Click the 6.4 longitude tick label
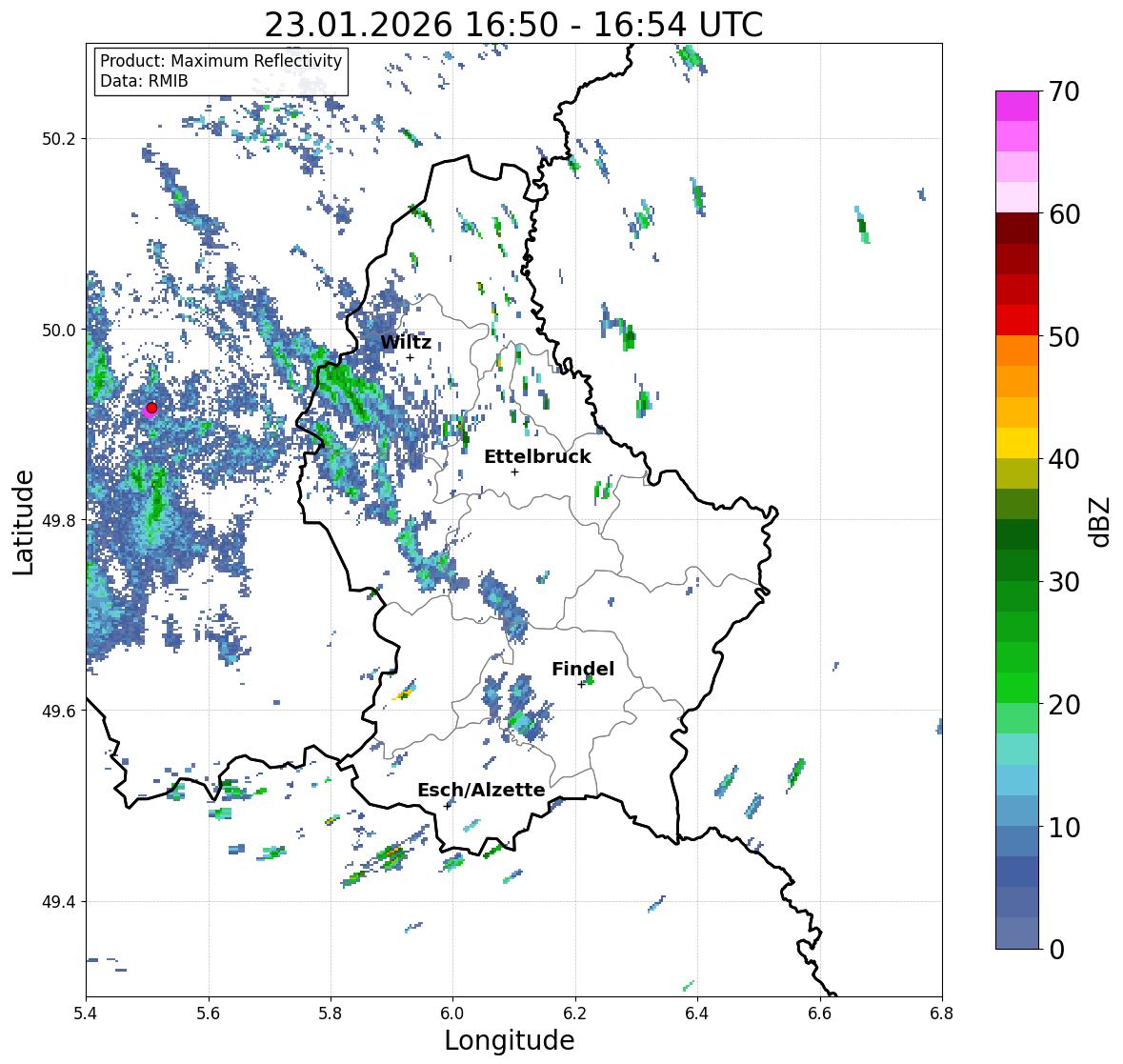Image resolution: width=1123 pixels, height=1064 pixels. [x=697, y=1014]
